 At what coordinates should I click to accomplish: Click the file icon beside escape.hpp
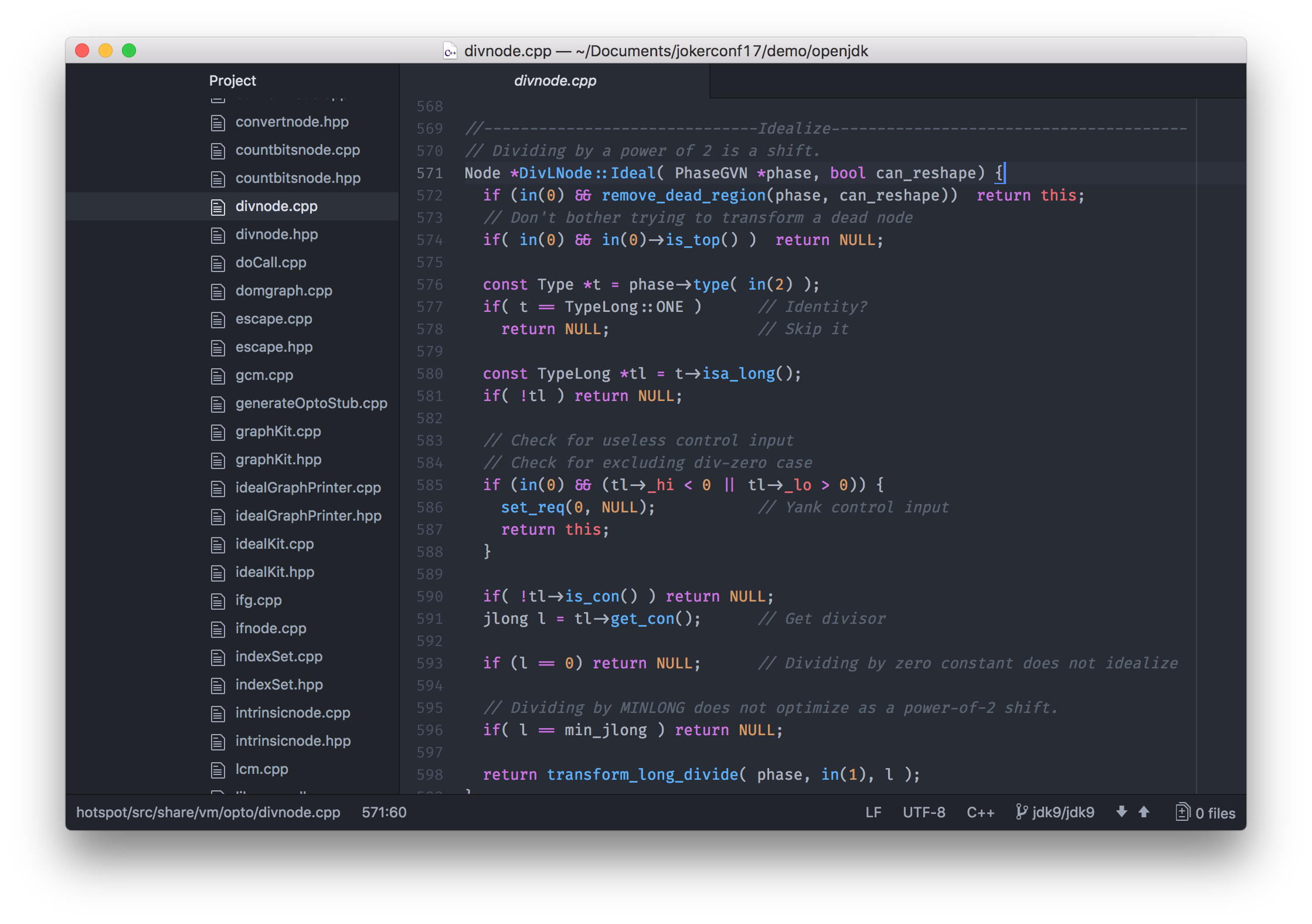tap(218, 348)
